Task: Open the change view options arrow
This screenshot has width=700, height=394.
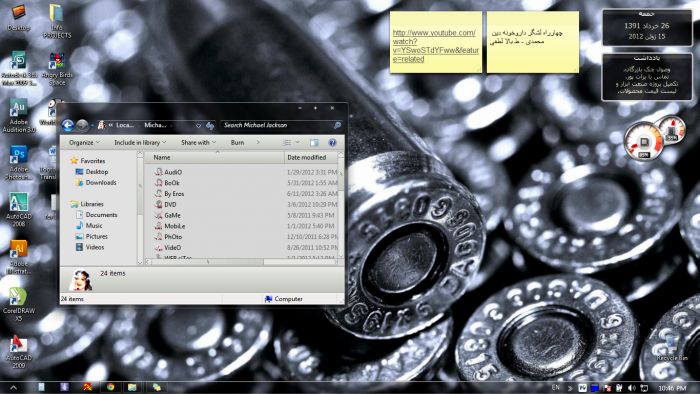Action: click(297, 142)
